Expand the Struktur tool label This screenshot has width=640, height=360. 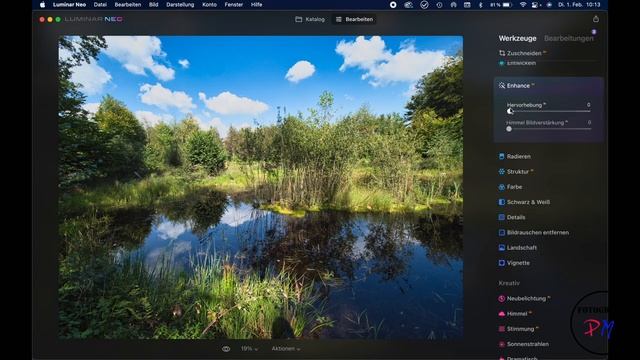point(518,172)
